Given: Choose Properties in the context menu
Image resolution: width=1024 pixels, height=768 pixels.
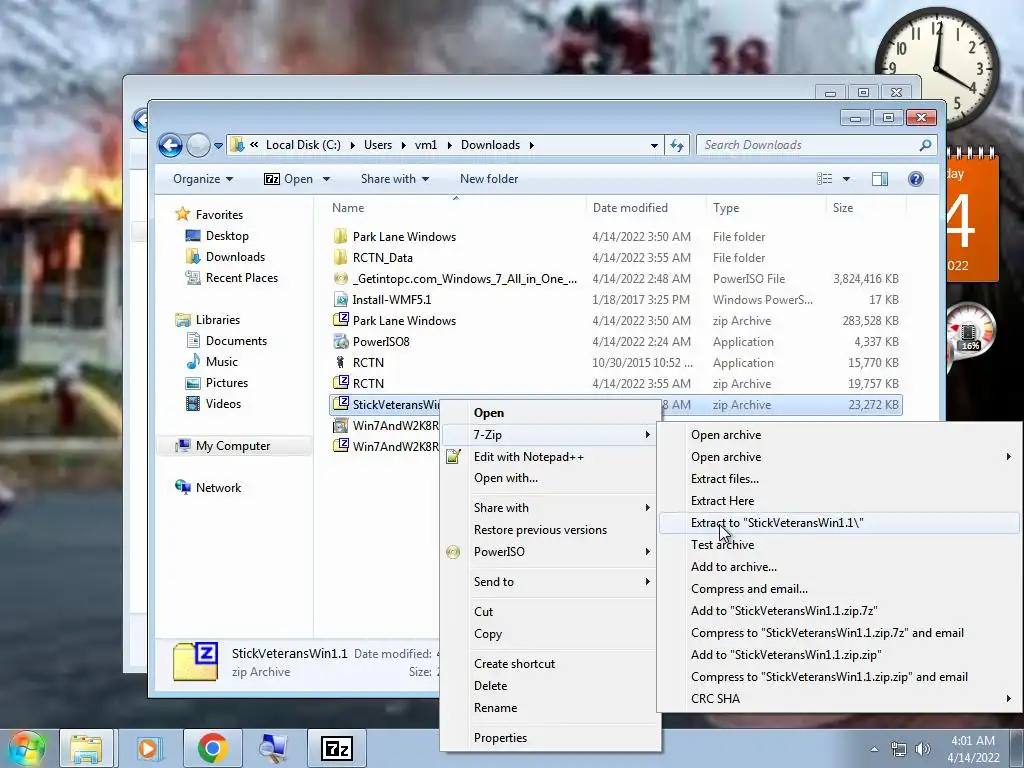Looking at the screenshot, I should pyautogui.click(x=550, y=738).
